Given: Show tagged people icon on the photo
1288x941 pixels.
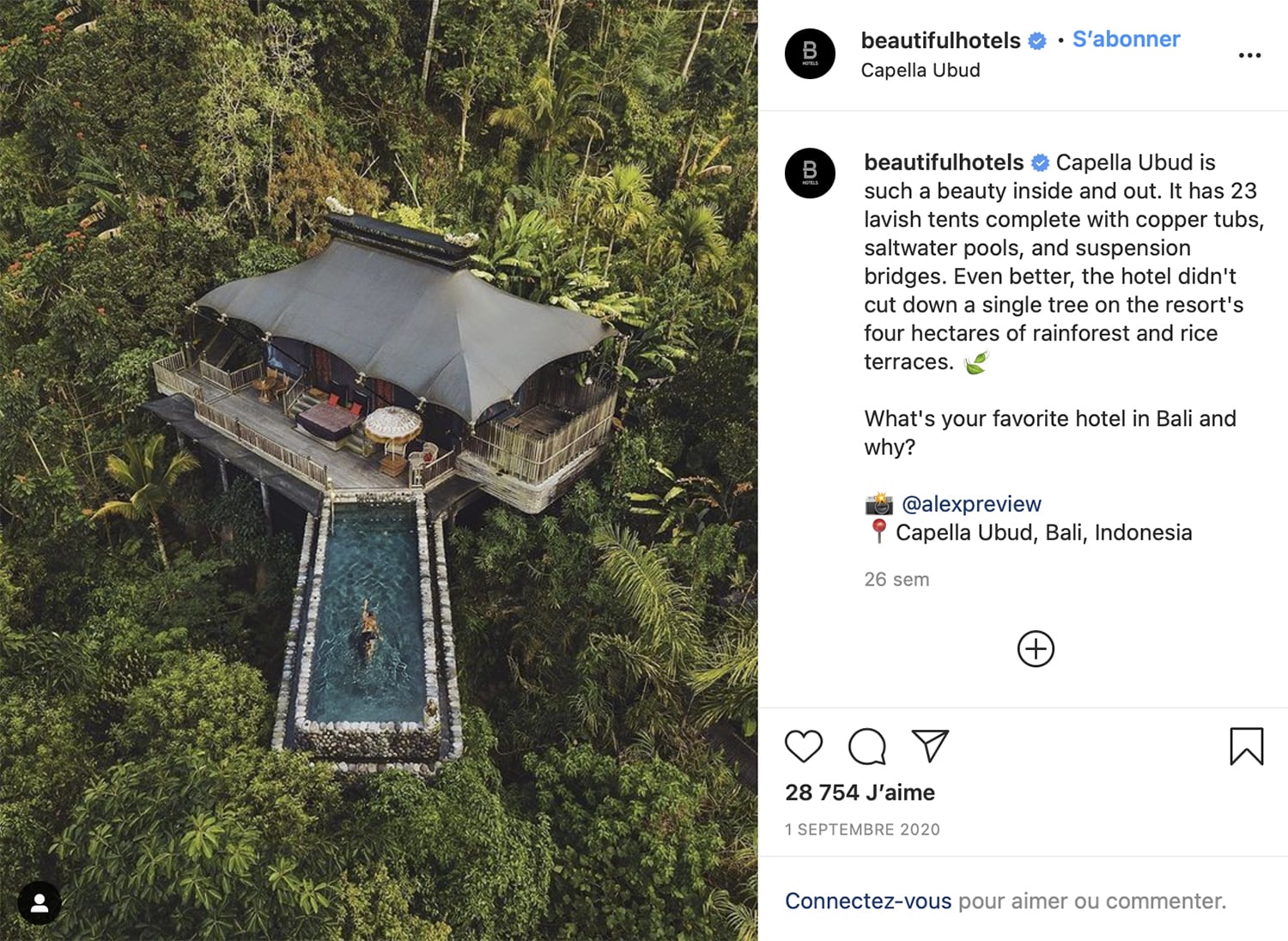Looking at the screenshot, I should (x=39, y=902).
